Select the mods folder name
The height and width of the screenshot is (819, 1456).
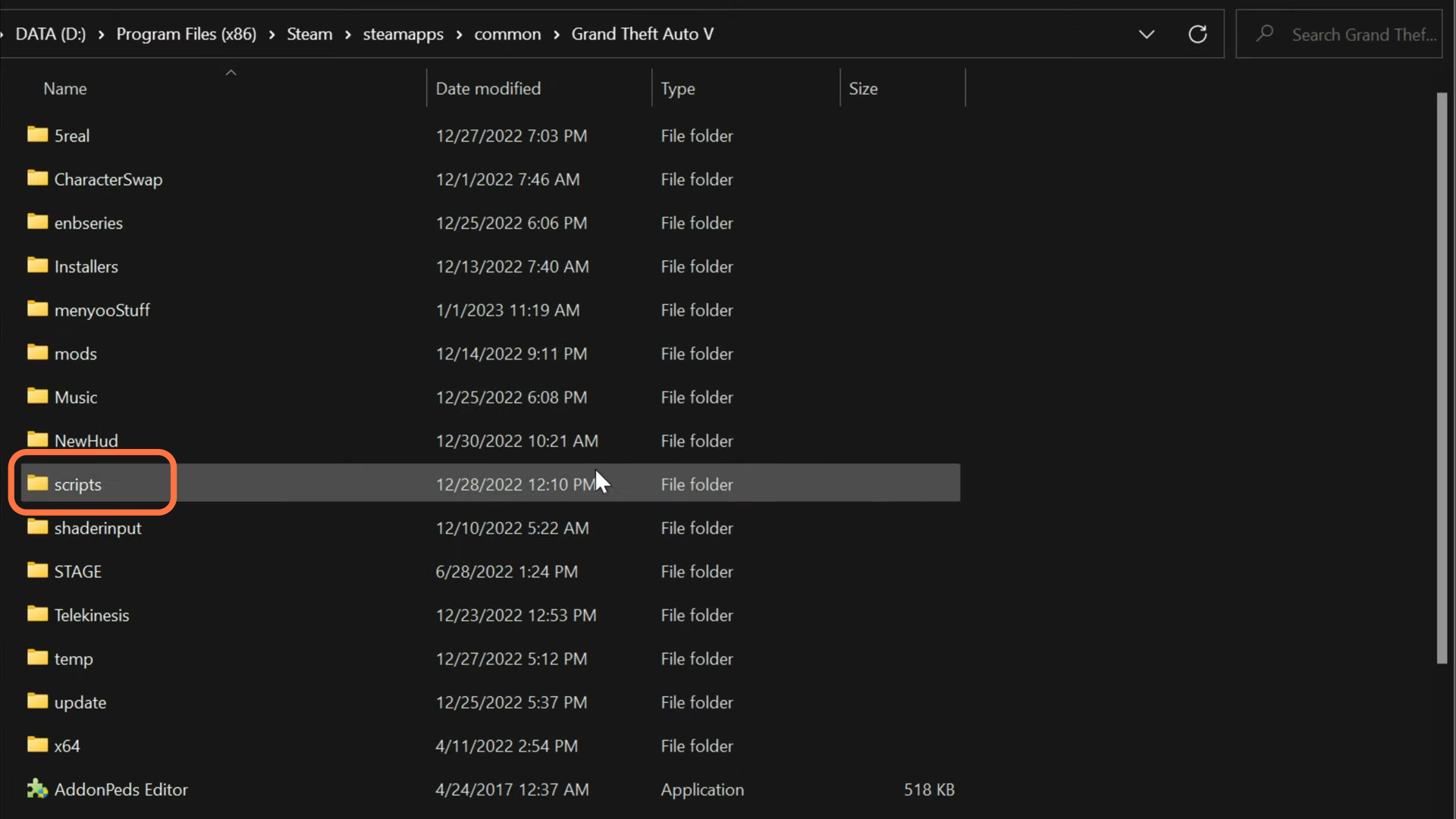76,353
